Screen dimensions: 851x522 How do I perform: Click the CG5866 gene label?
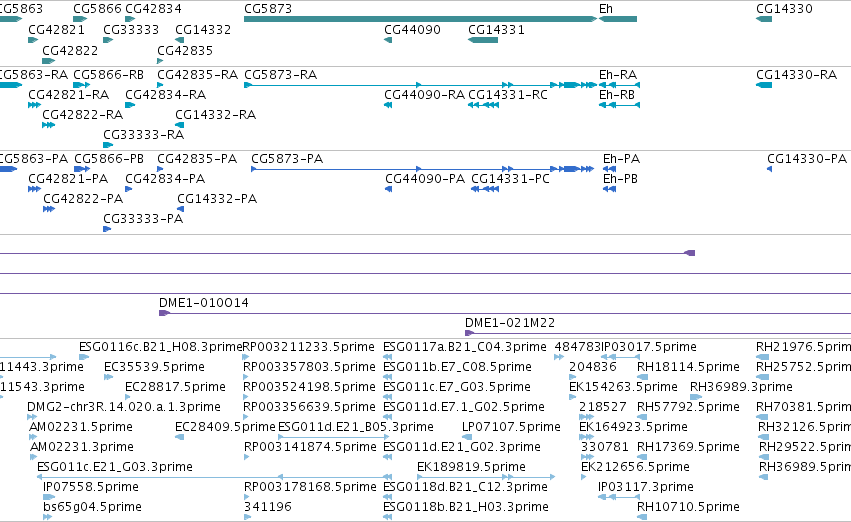(97, 9)
